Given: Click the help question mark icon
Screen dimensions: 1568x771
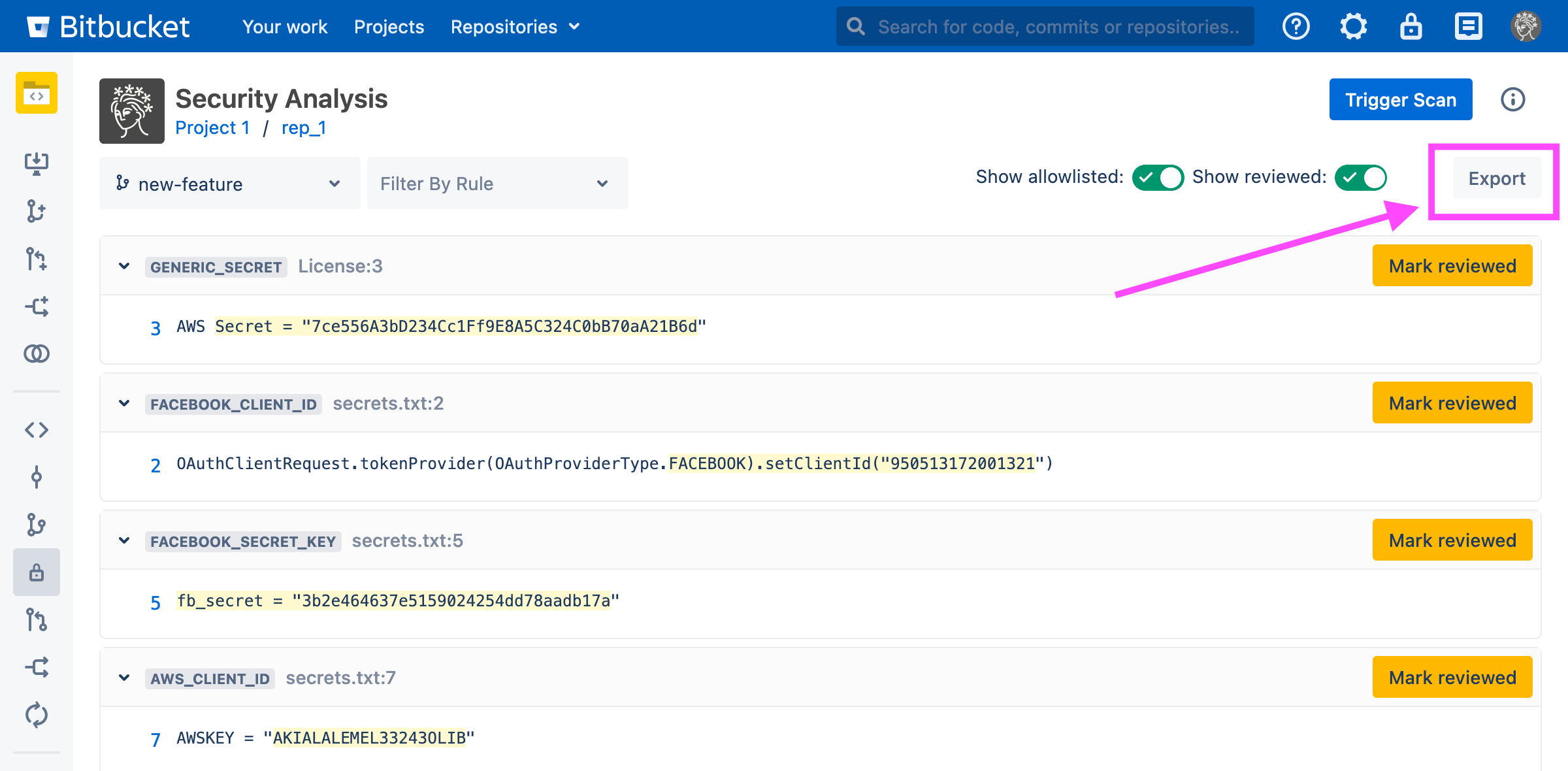Looking at the screenshot, I should (x=1296, y=27).
